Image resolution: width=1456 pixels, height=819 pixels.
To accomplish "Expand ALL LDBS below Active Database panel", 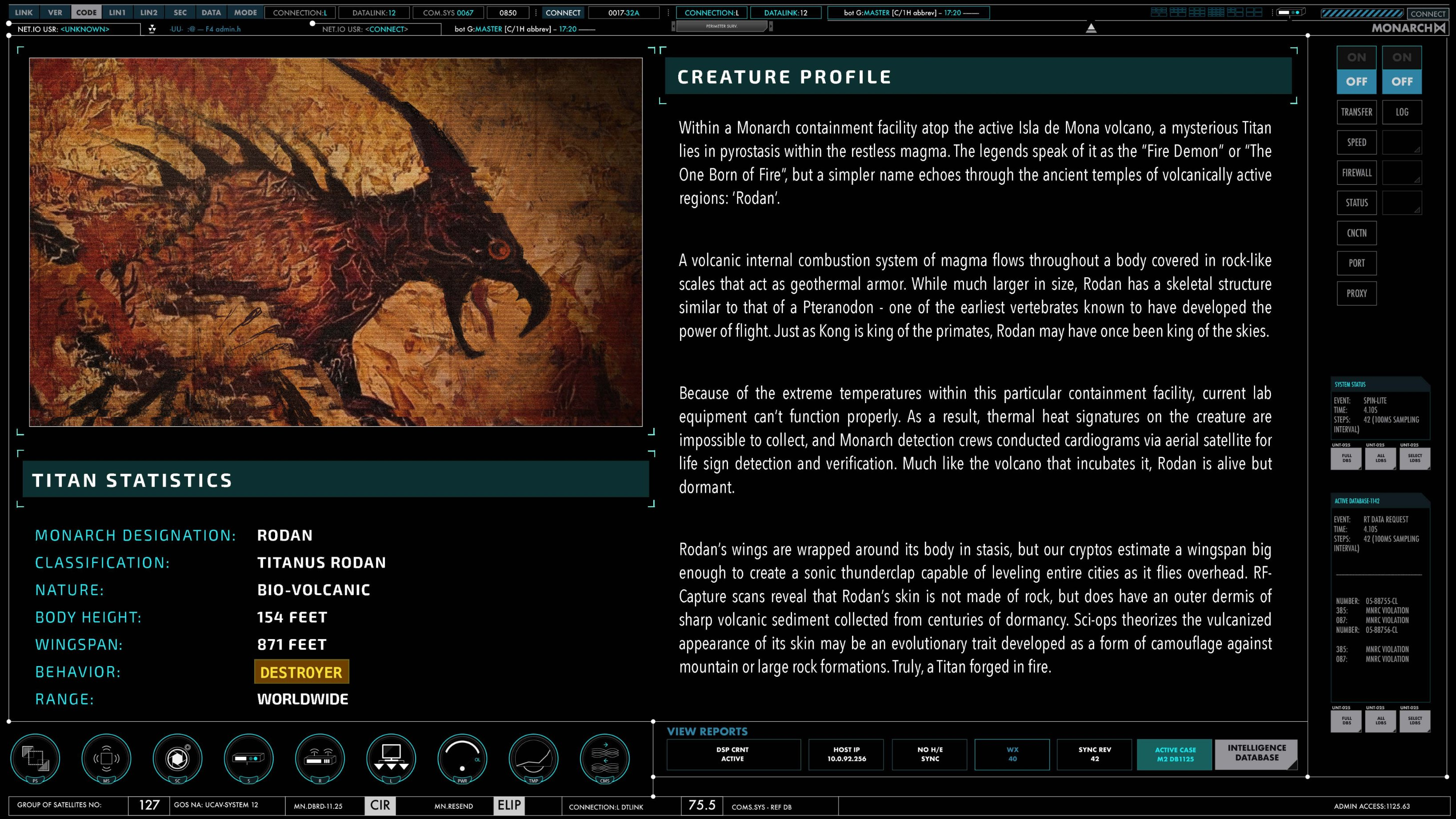I will pyautogui.click(x=1381, y=721).
